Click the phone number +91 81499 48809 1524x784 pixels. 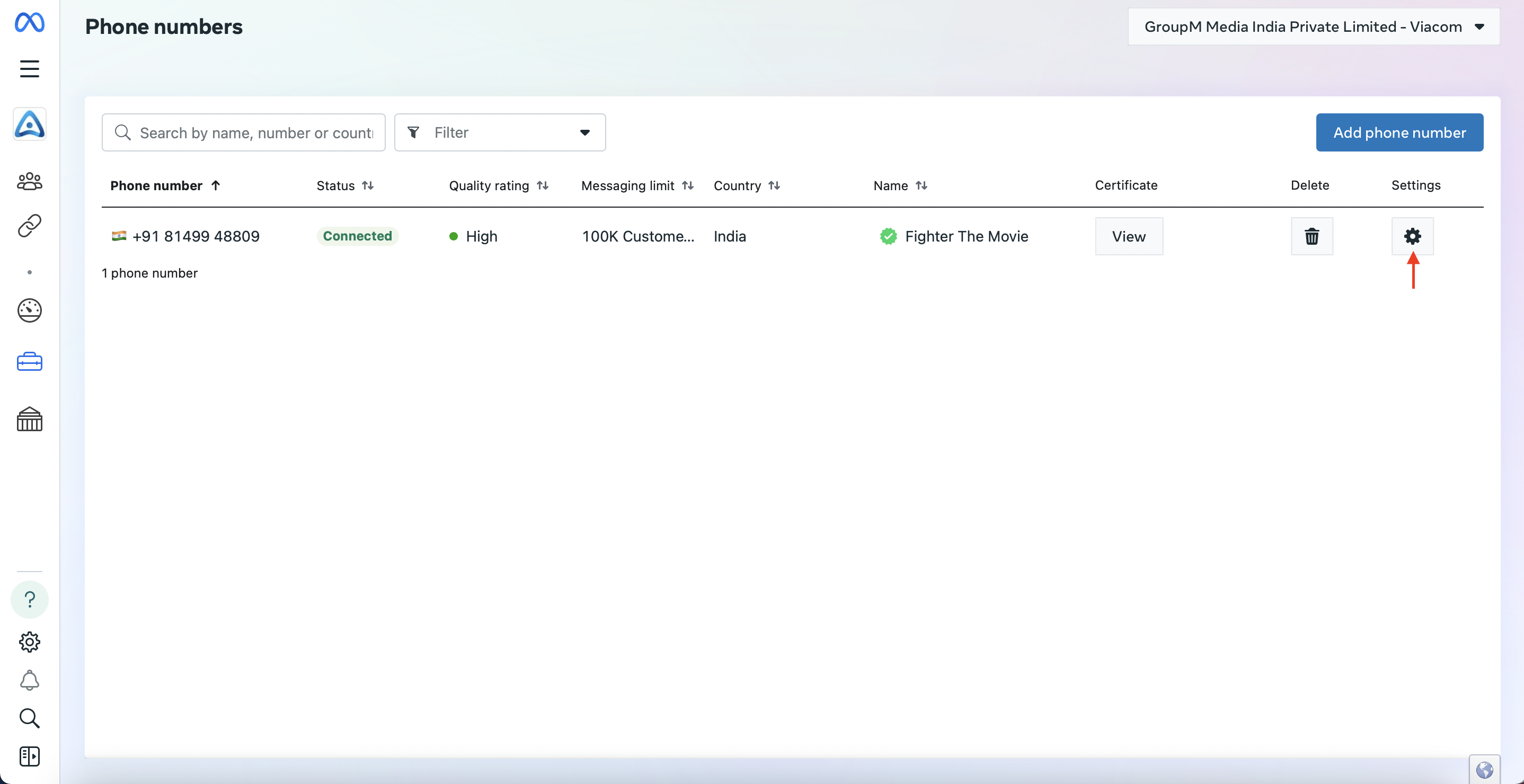tap(196, 236)
